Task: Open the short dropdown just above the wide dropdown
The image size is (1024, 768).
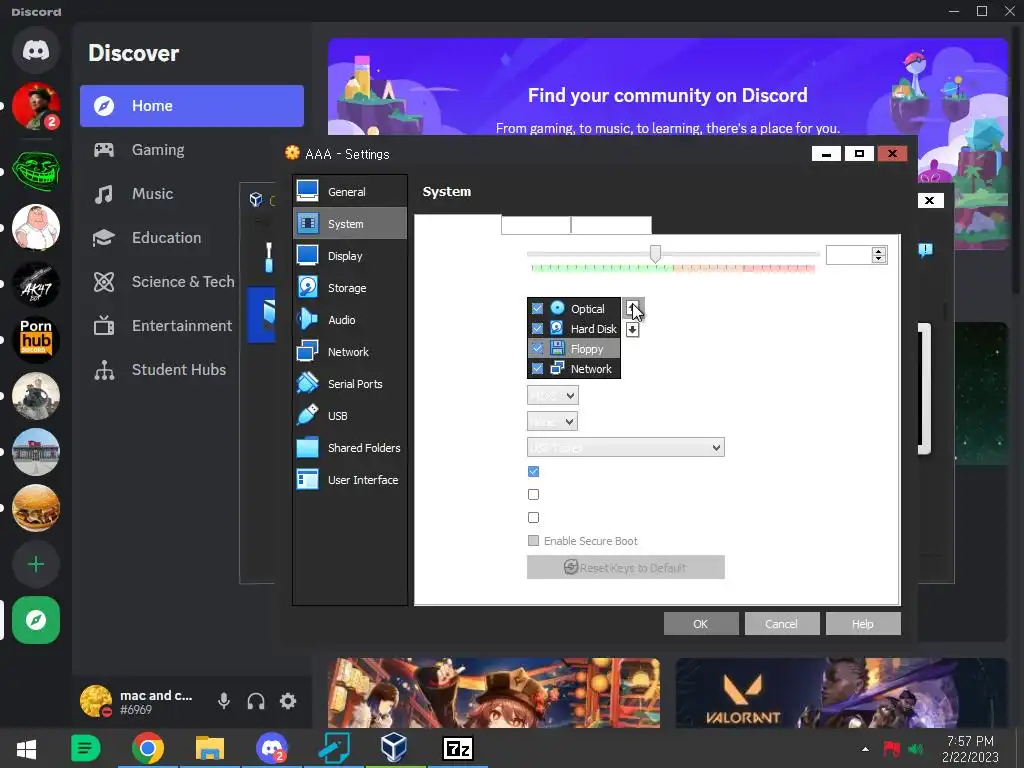Action: point(552,421)
